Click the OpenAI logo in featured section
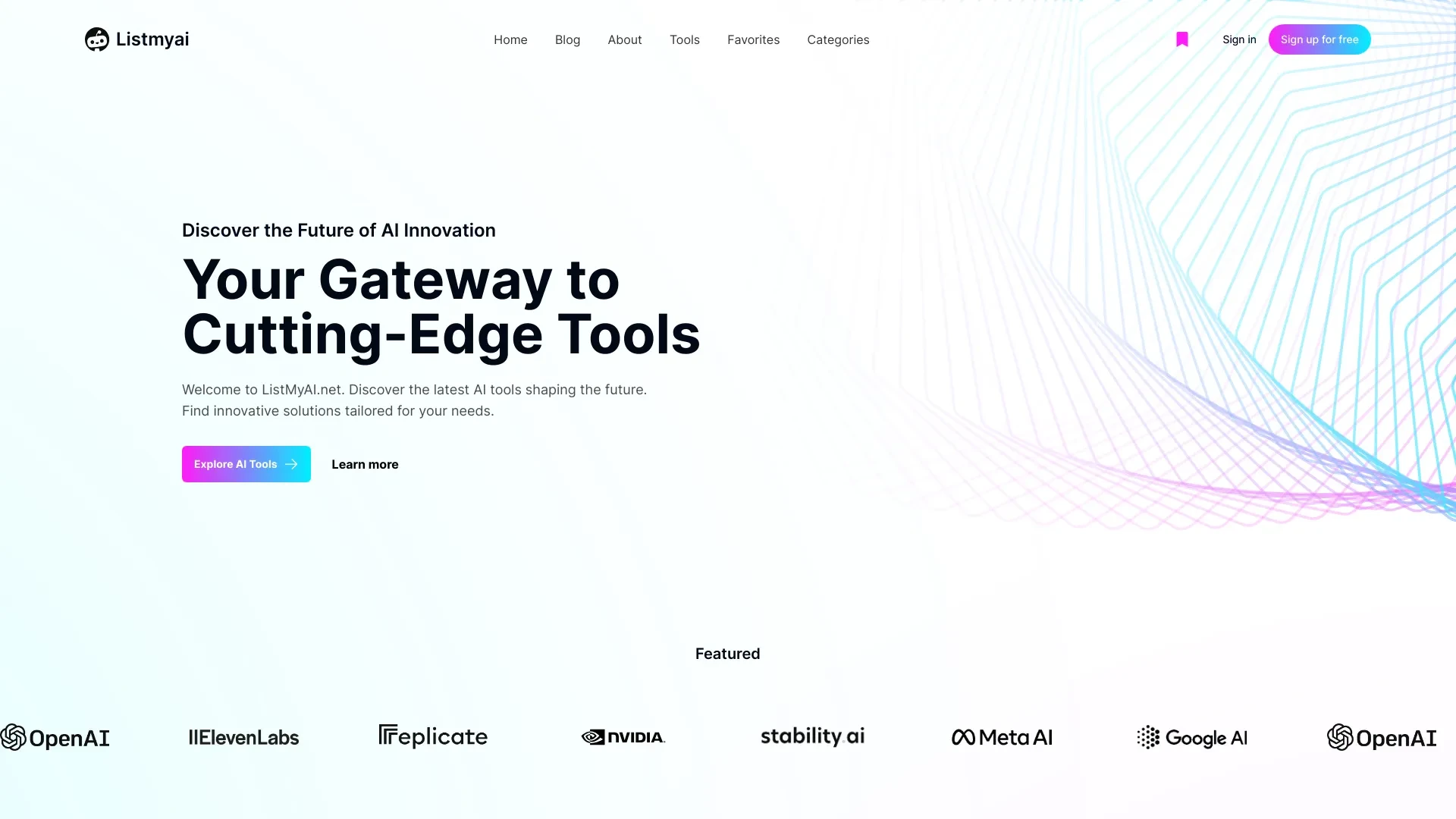The height and width of the screenshot is (819, 1456). (x=54, y=737)
